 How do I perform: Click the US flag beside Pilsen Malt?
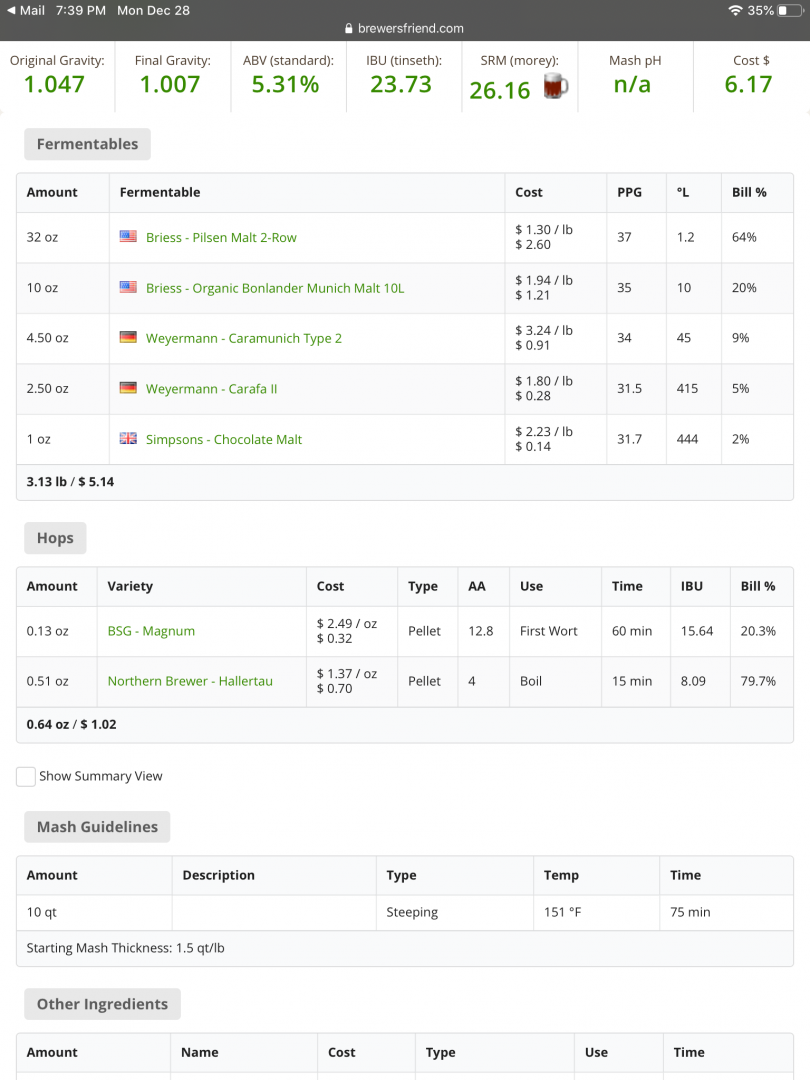click(128, 237)
